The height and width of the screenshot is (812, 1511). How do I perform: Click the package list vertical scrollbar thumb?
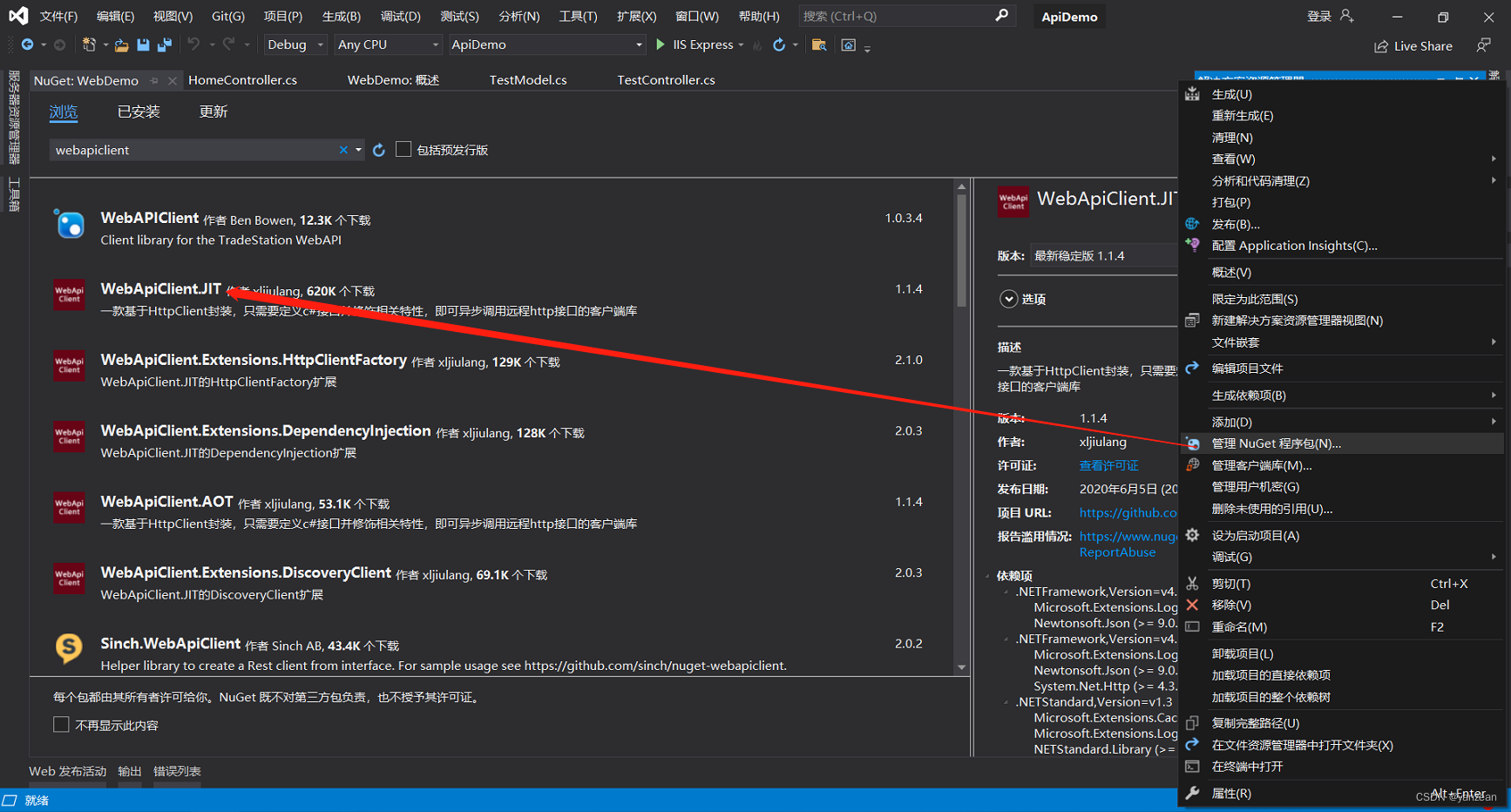(961, 250)
